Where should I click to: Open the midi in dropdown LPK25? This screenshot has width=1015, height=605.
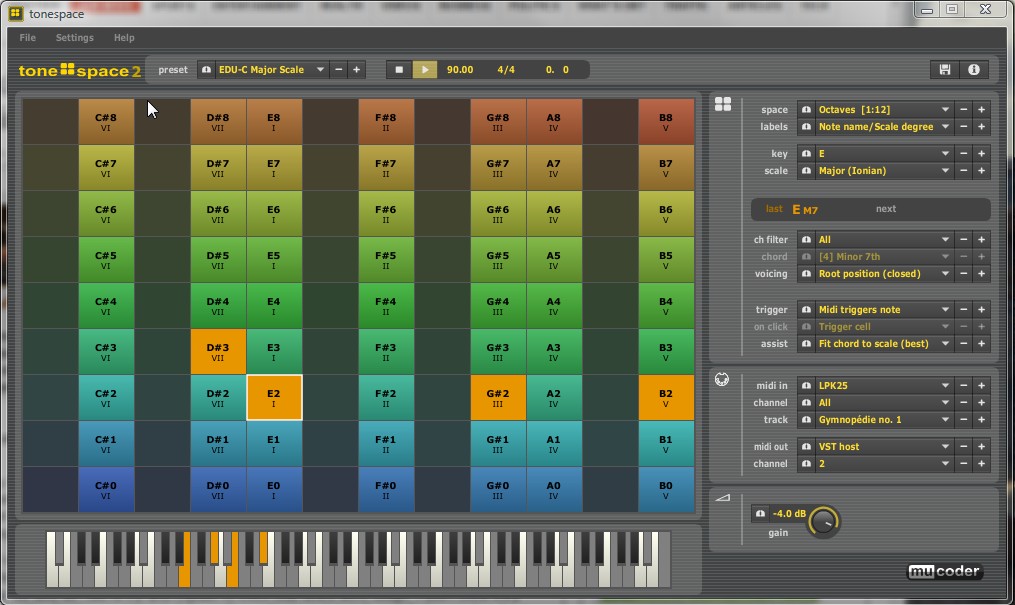(884, 385)
